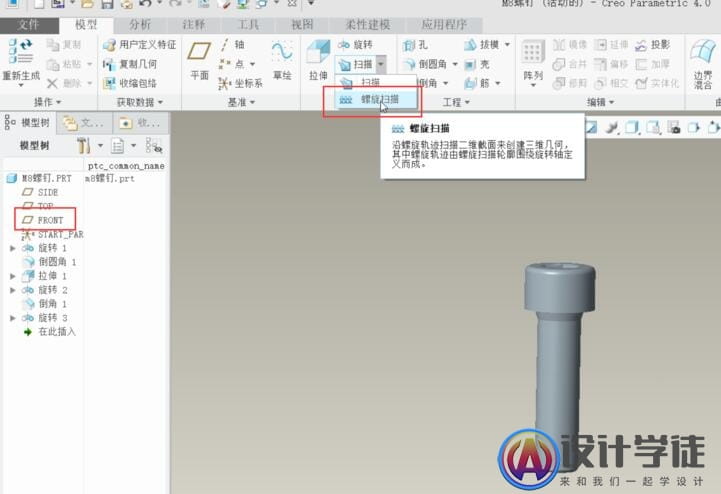Expand the 旋转 1 tree node

click(12, 248)
